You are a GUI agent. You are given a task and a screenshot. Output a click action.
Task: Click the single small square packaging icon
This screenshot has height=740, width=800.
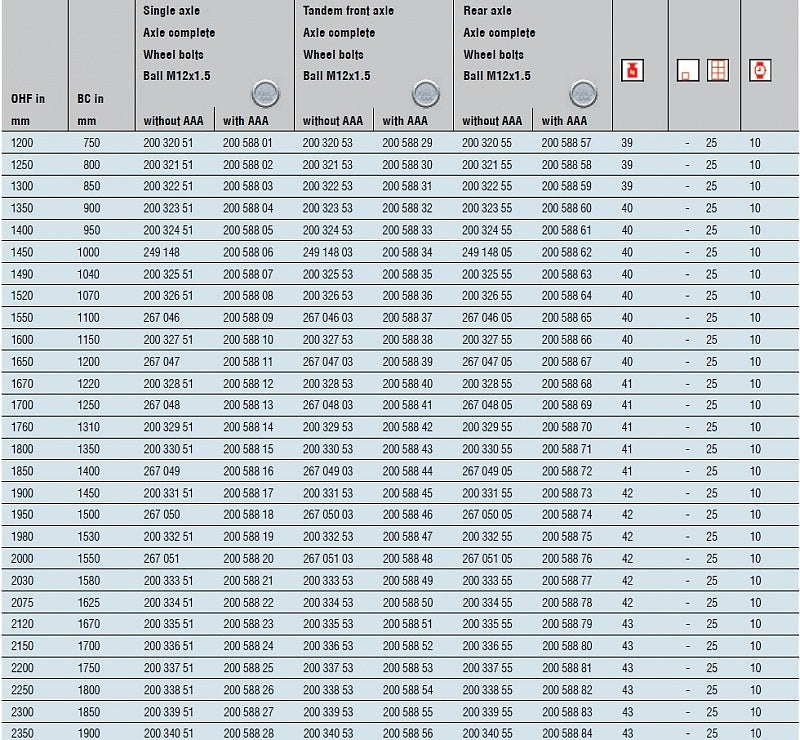[x=685, y=72]
